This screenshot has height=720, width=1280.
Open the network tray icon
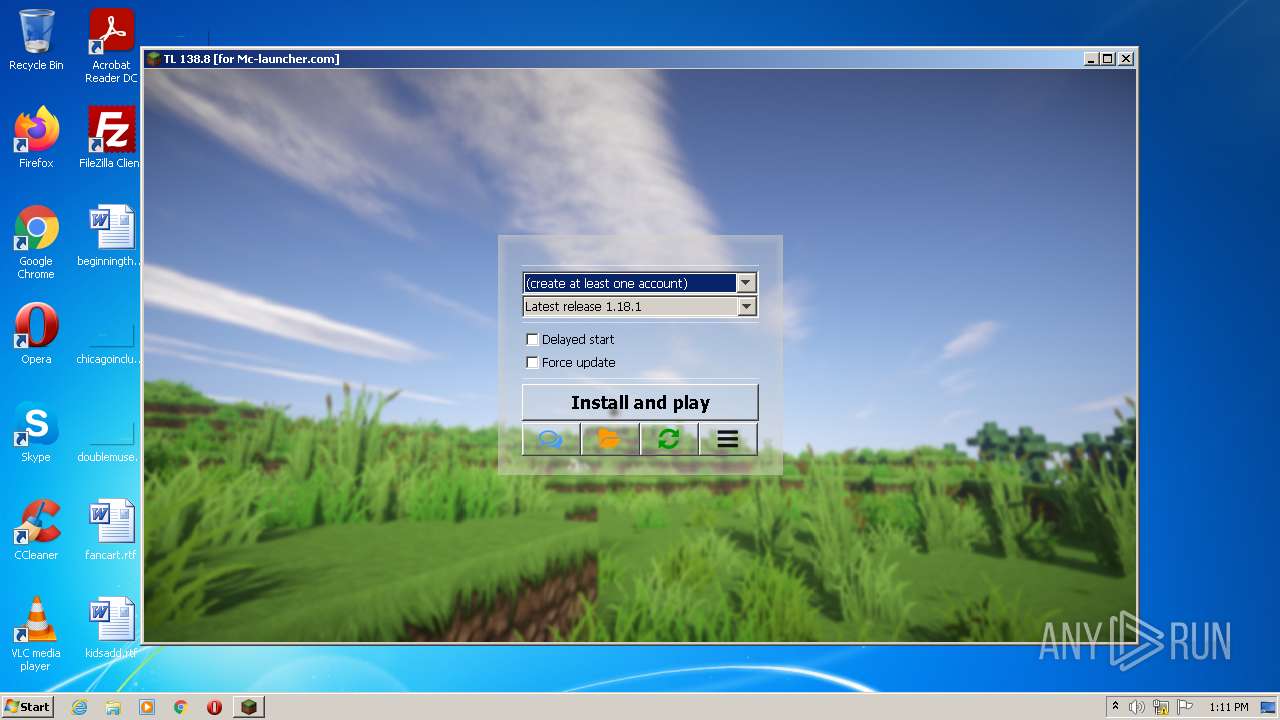coord(1161,707)
